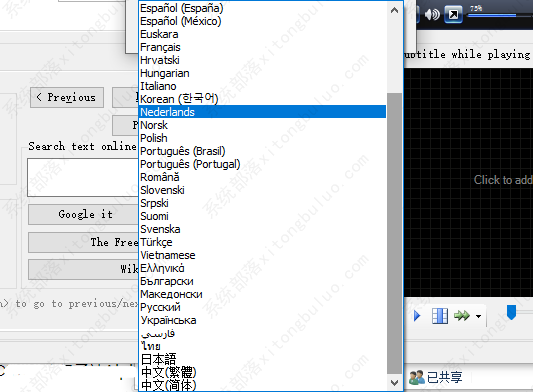Choose Euskara from language list

coord(262,34)
